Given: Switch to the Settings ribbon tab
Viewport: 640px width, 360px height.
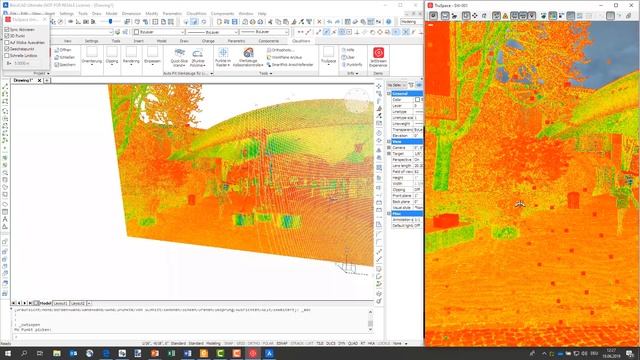Looking at the screenshot, I should (x=91, y=41).
